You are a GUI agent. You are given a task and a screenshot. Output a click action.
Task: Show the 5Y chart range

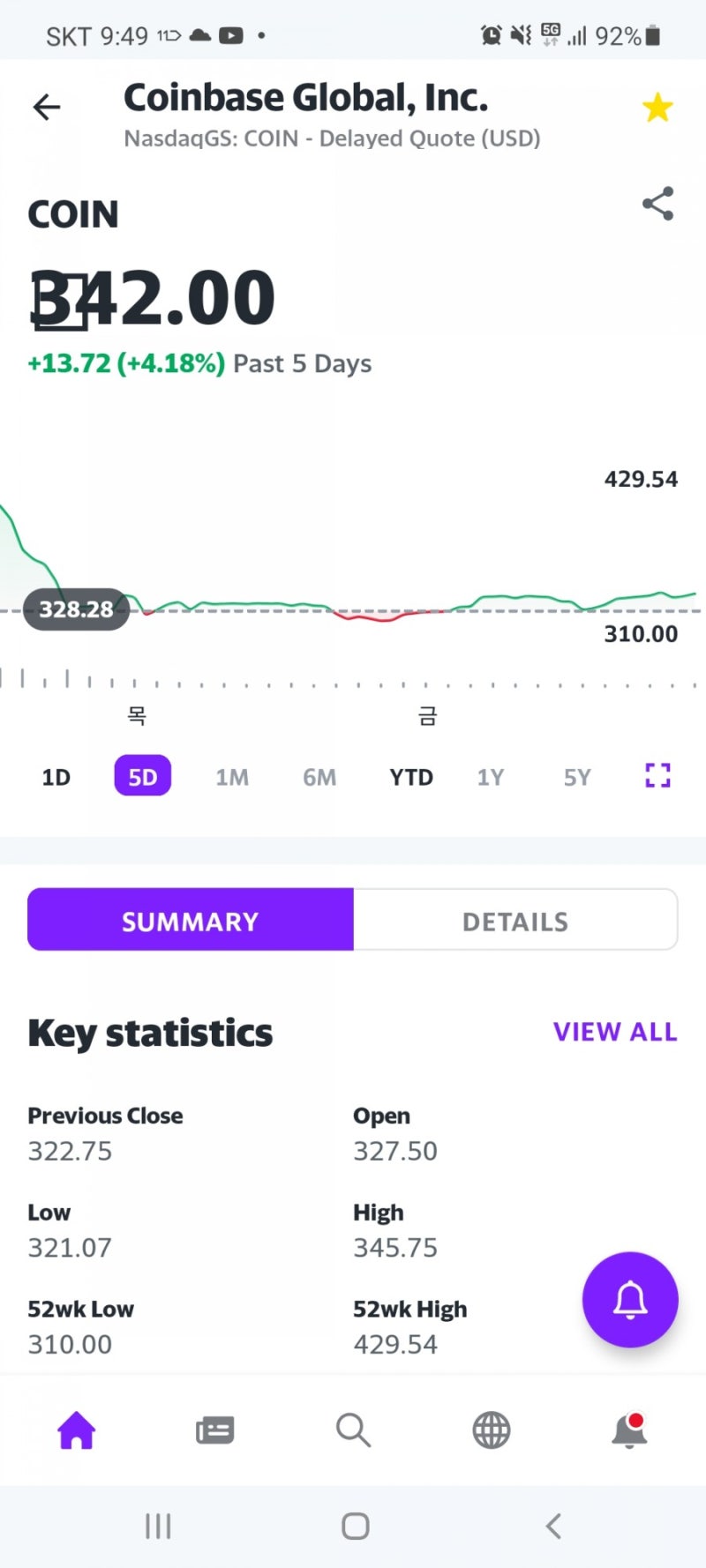click(577, 777)
